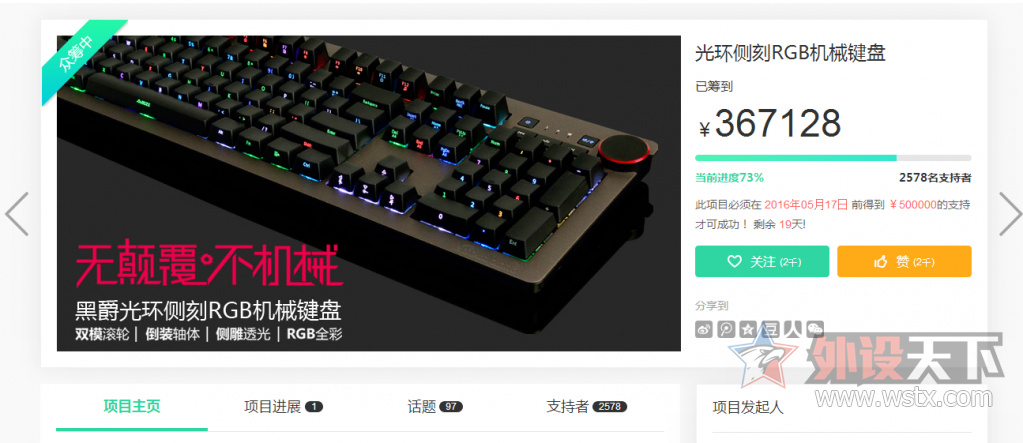Share to Renren icon
1023x443 pixels.
(x=793, y=329)
